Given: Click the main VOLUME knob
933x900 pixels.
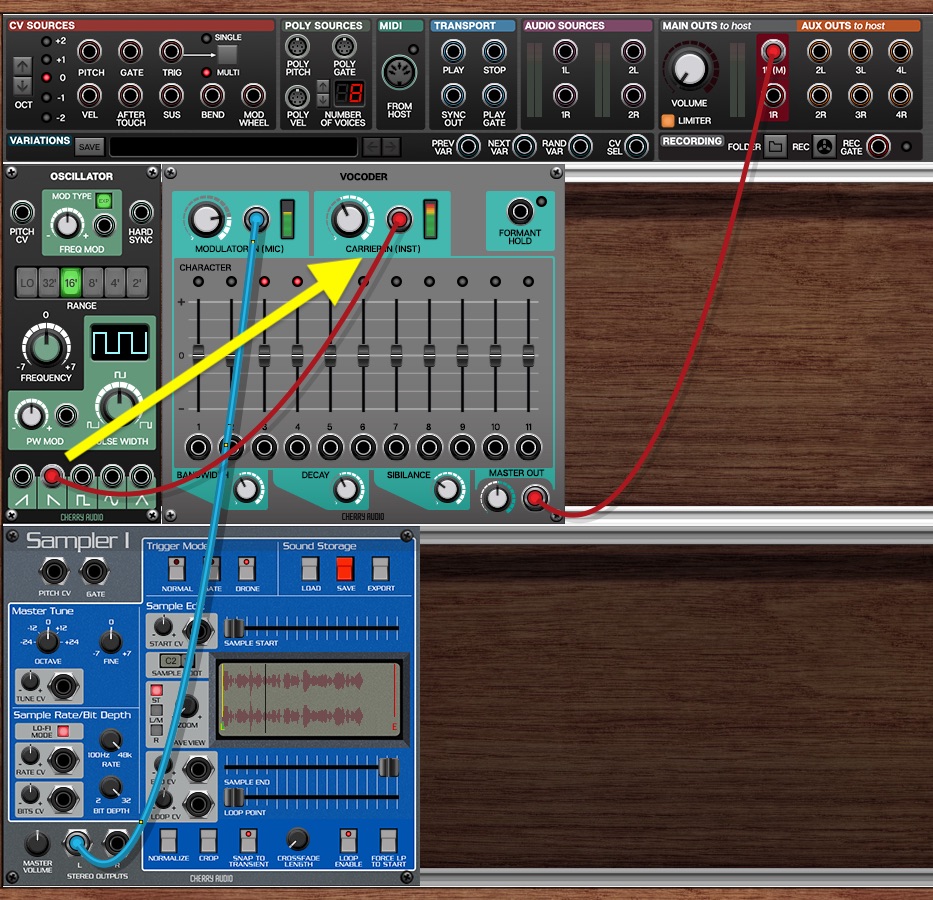Looking at the screenshot, I should click(689, 68).
